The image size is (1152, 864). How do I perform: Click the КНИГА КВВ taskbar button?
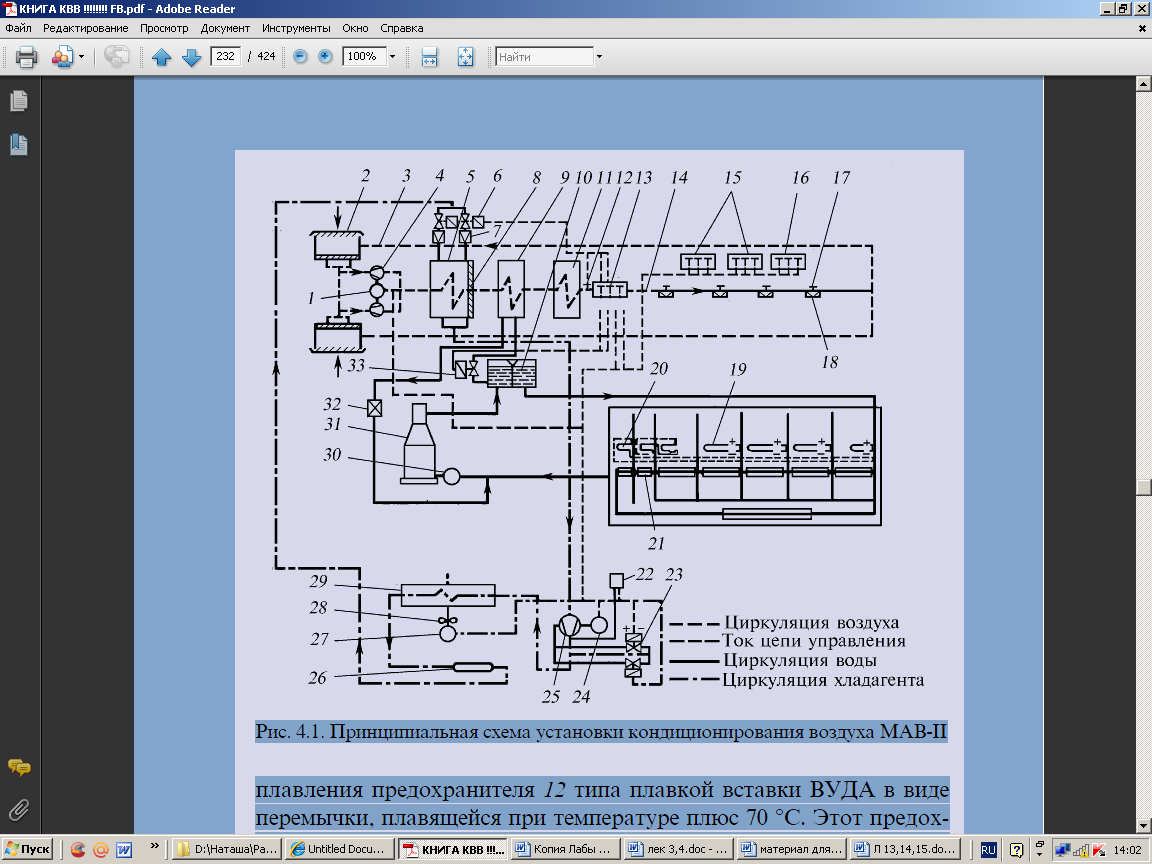pyautogui.click(x=452, y=849)
